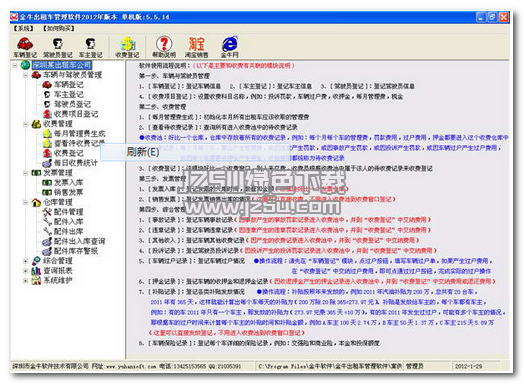Click the icon beside 每日收费统计
The height and width of the screenshot is (384, 524).
click(47, 163)
